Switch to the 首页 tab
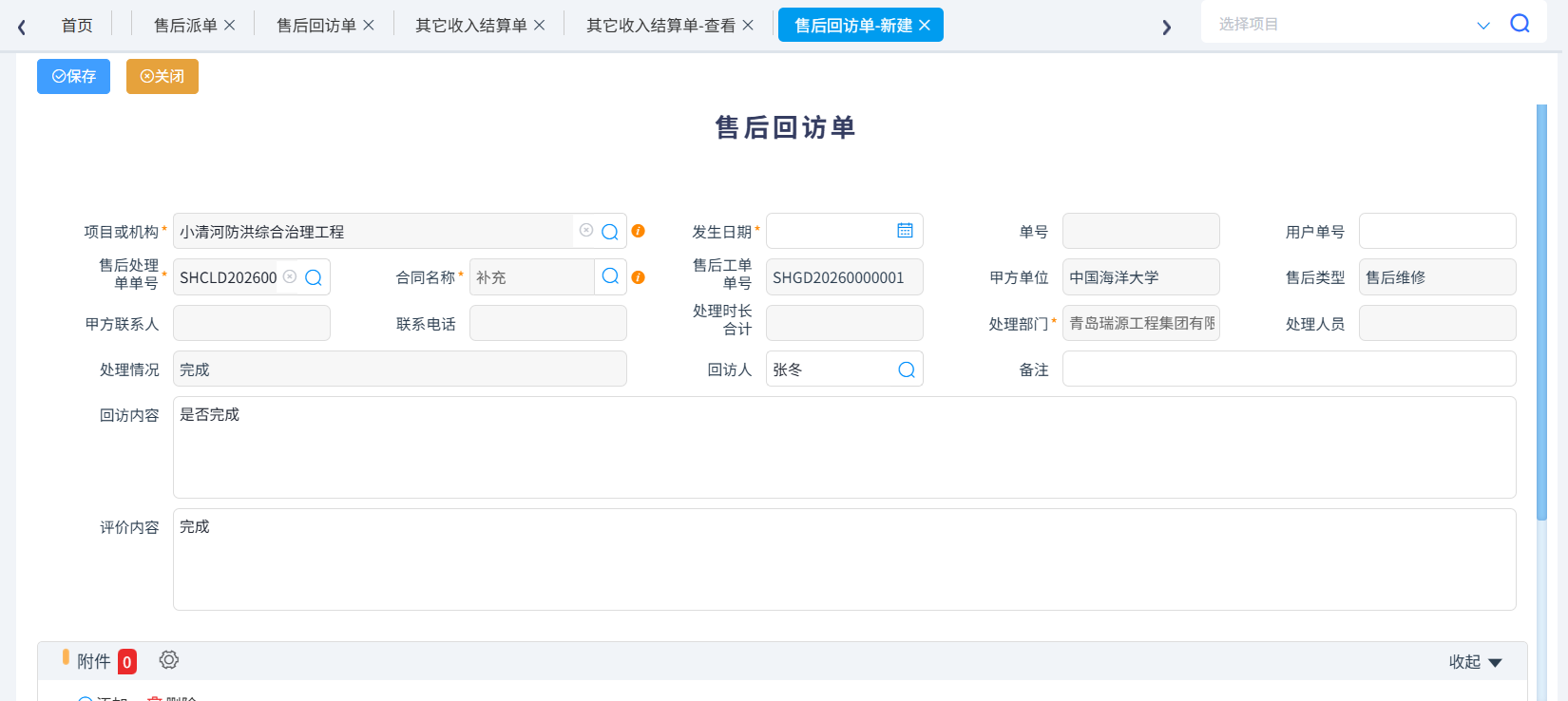Screen dimensions: 1568x701 point(77,26)
